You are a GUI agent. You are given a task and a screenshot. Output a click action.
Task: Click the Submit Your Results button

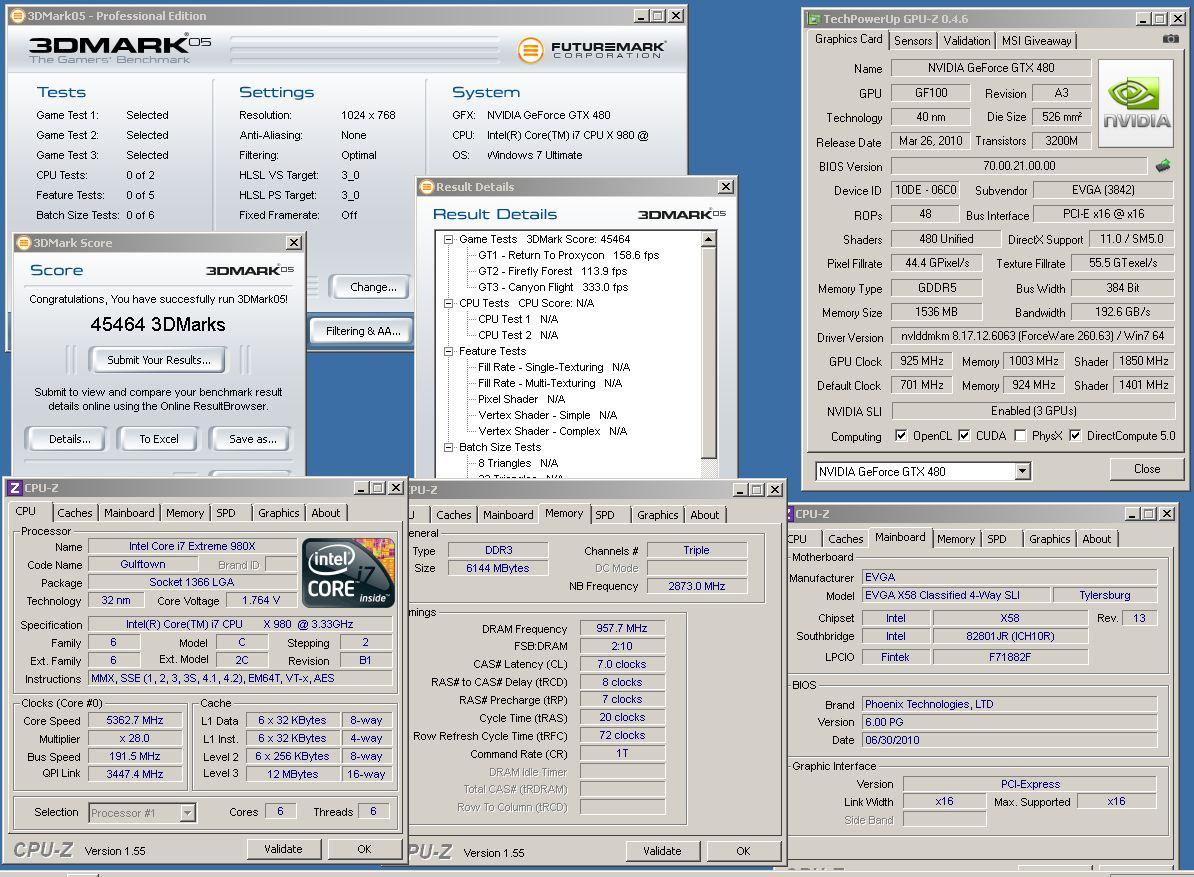(x=158, y=360)
